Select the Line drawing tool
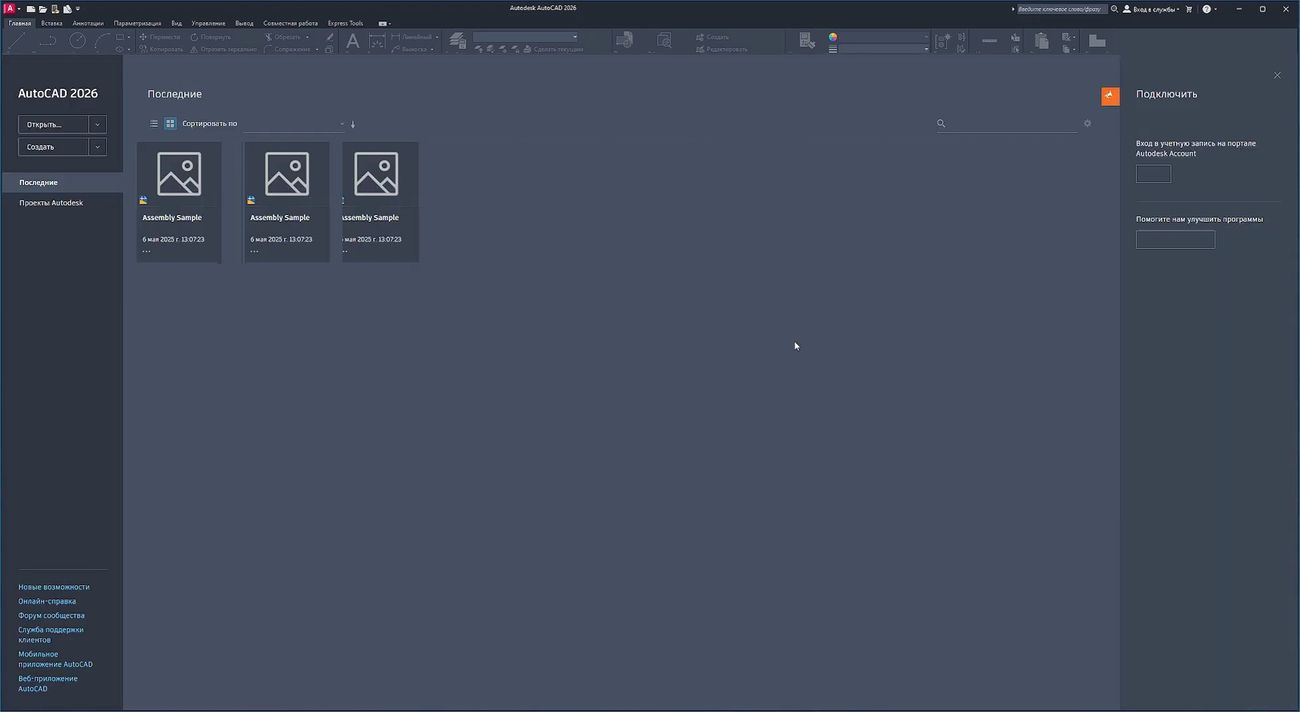This screenshot has height=712, width=1300. 17,38
